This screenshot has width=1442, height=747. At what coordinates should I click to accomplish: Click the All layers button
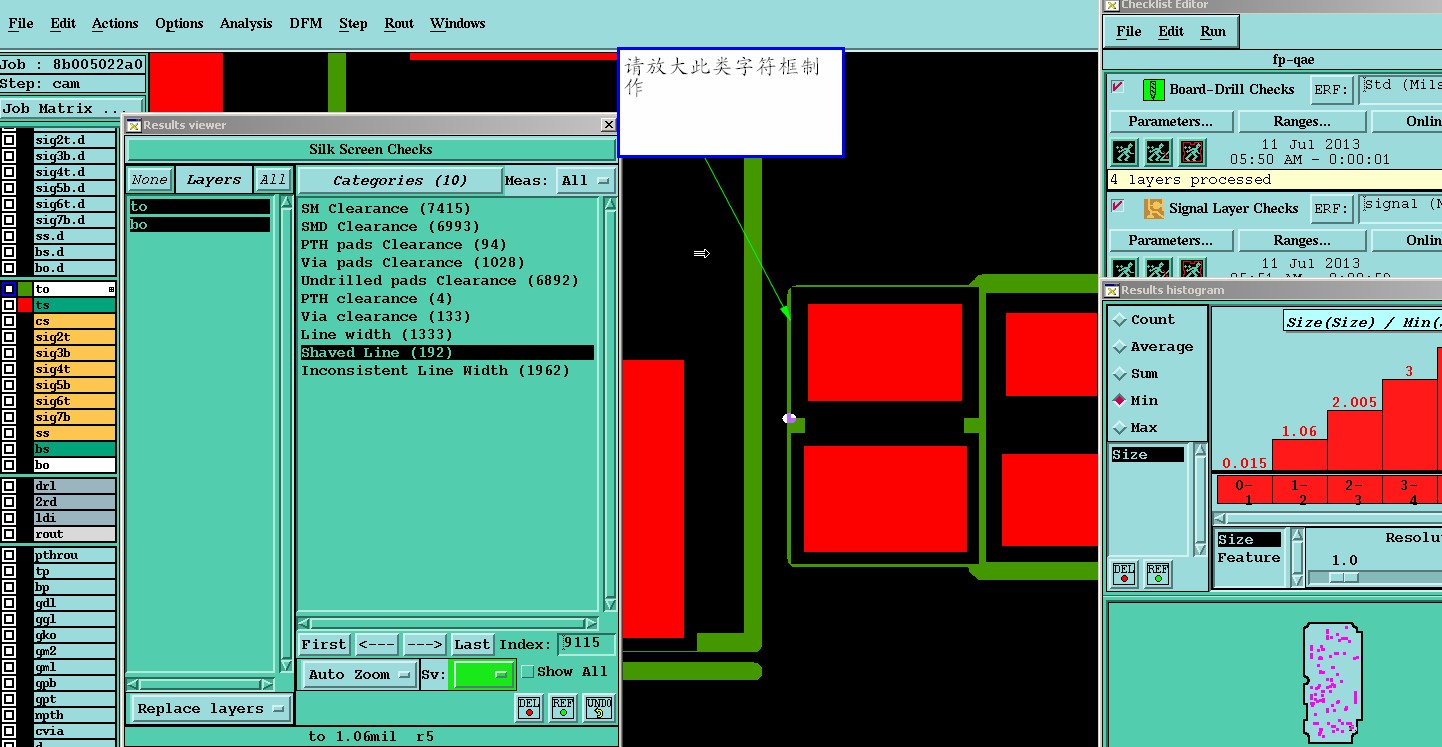(x=272, y=180)
